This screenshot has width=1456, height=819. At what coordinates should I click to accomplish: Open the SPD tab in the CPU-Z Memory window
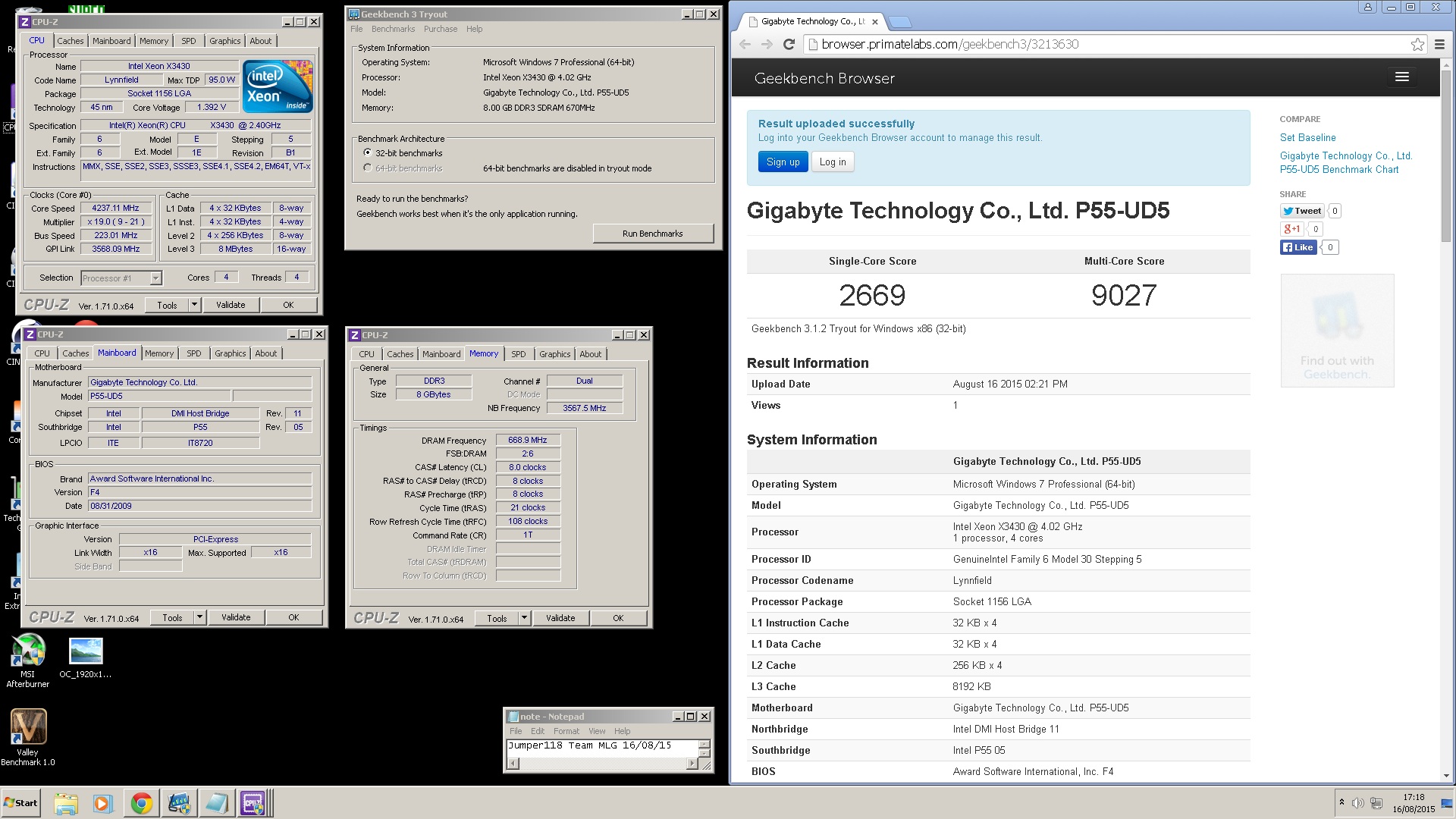519,354
